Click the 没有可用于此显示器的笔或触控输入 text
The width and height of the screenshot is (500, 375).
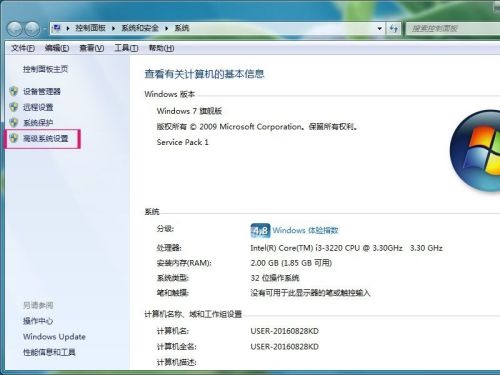[x=310, y=293]
